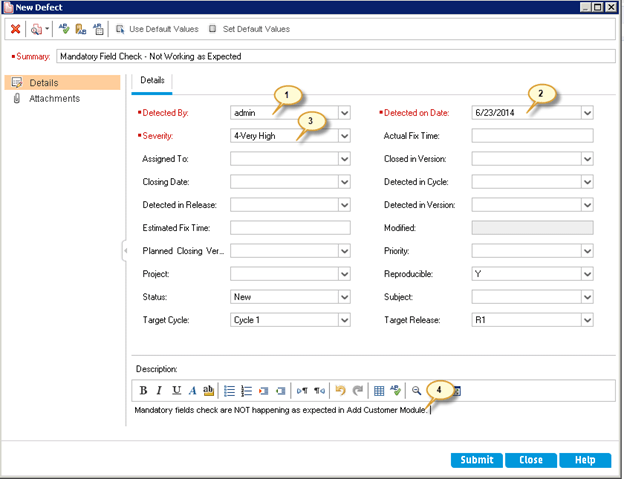Image resolution: width=624 pixels, height=479 pixels.
Task: Apply Italic formatting in description toolbar
Action: click(159, 391)
